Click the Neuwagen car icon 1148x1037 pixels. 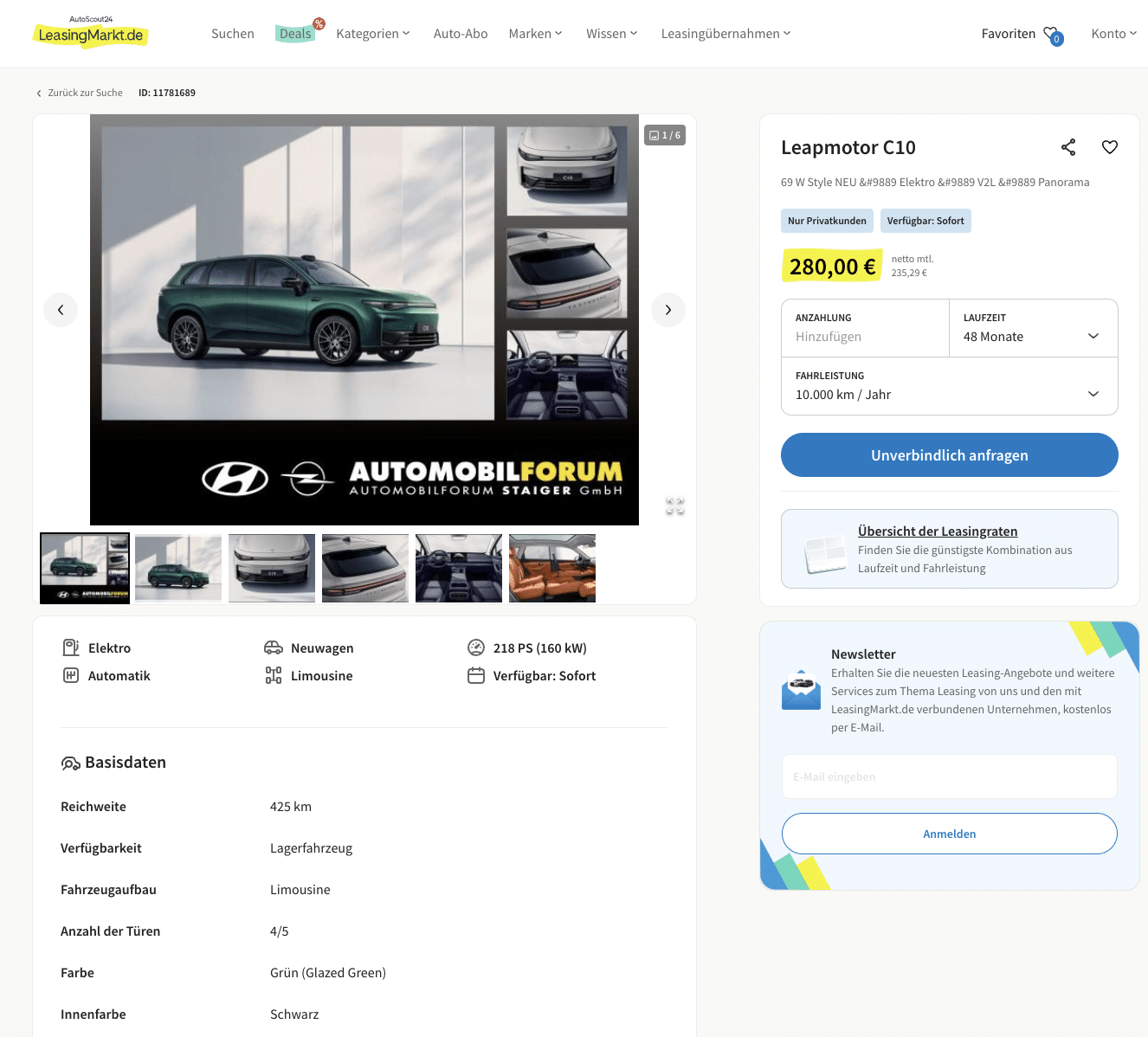coord(274,647)
